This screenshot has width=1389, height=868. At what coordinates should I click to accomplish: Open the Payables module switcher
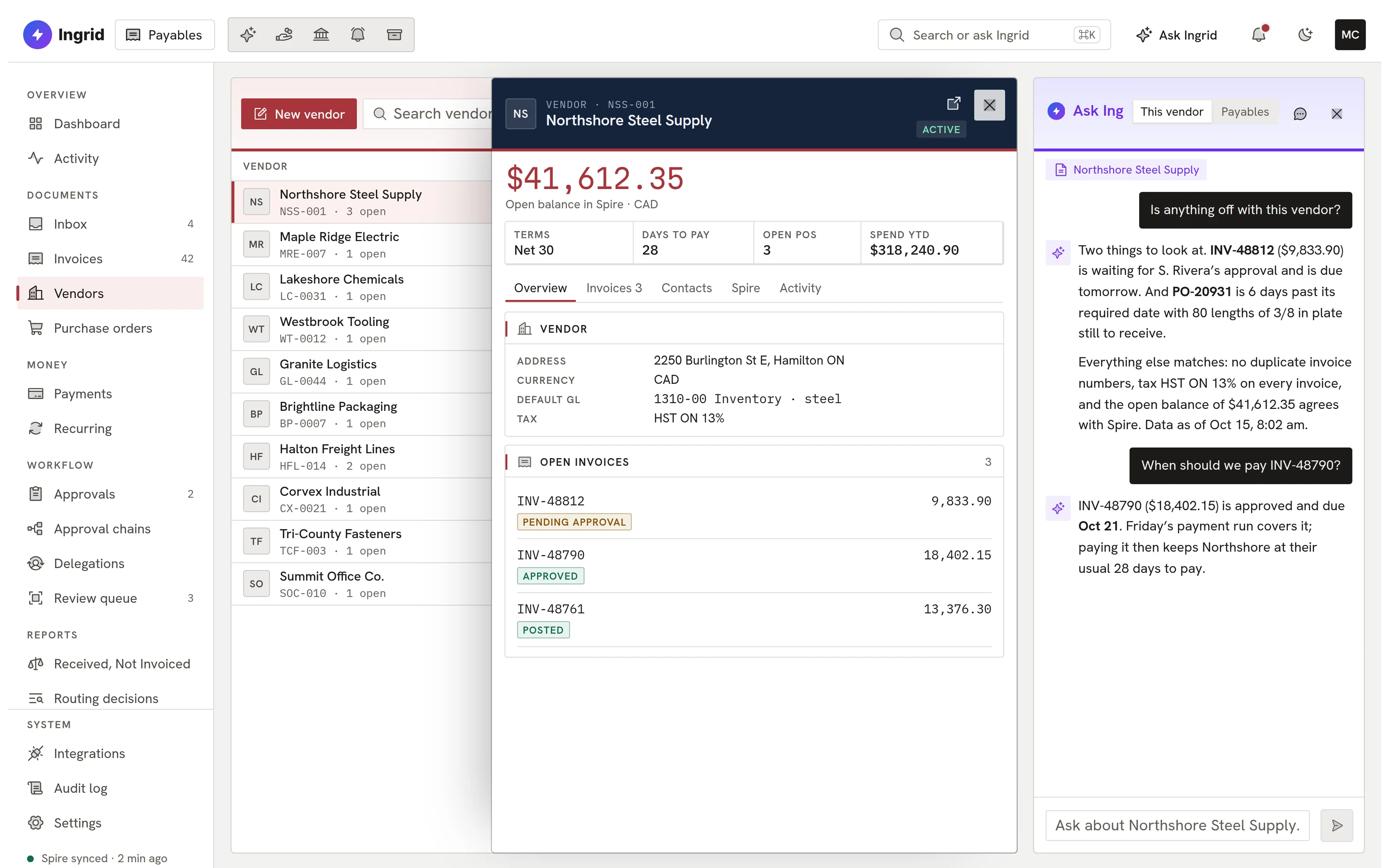coord(165,34)
